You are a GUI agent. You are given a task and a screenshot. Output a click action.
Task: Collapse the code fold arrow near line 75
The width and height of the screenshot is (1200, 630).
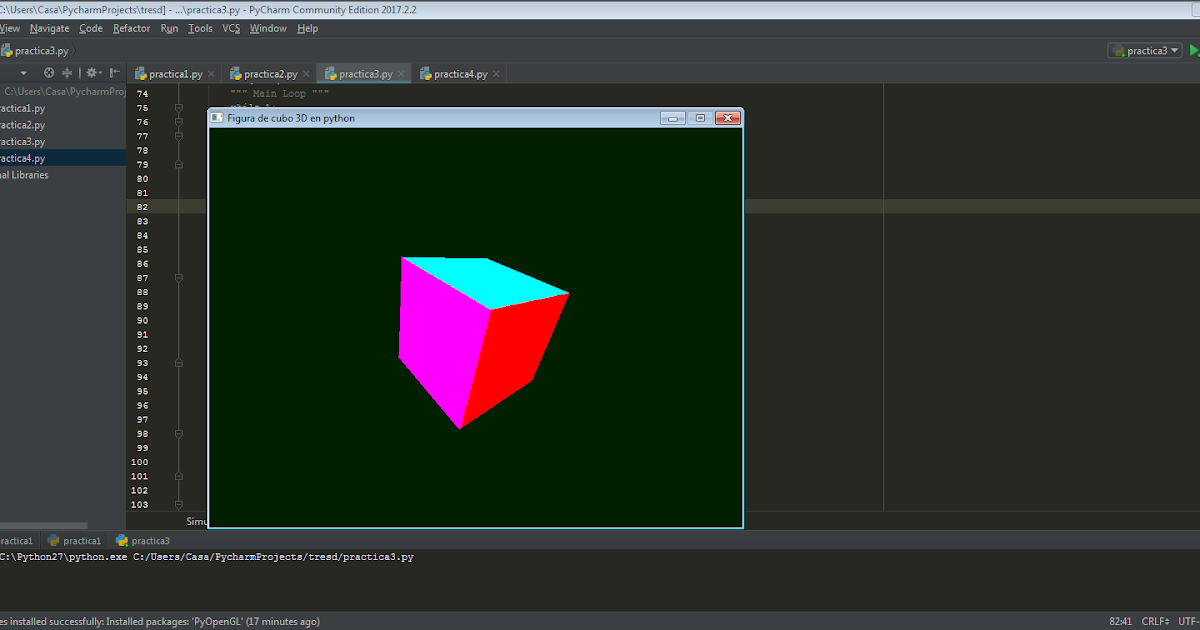[179, 108]
